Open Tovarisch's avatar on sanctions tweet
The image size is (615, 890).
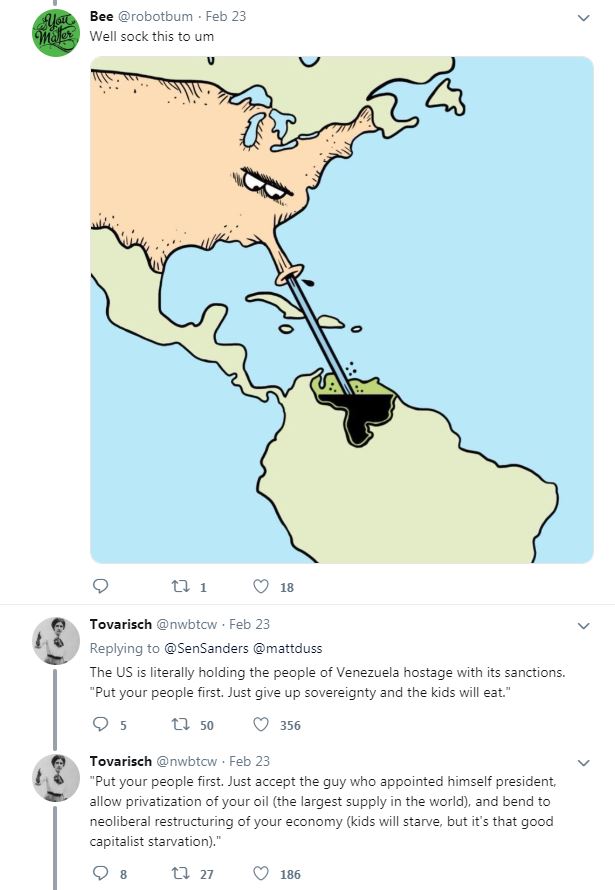pyautogui.click(x=56, y=641)
